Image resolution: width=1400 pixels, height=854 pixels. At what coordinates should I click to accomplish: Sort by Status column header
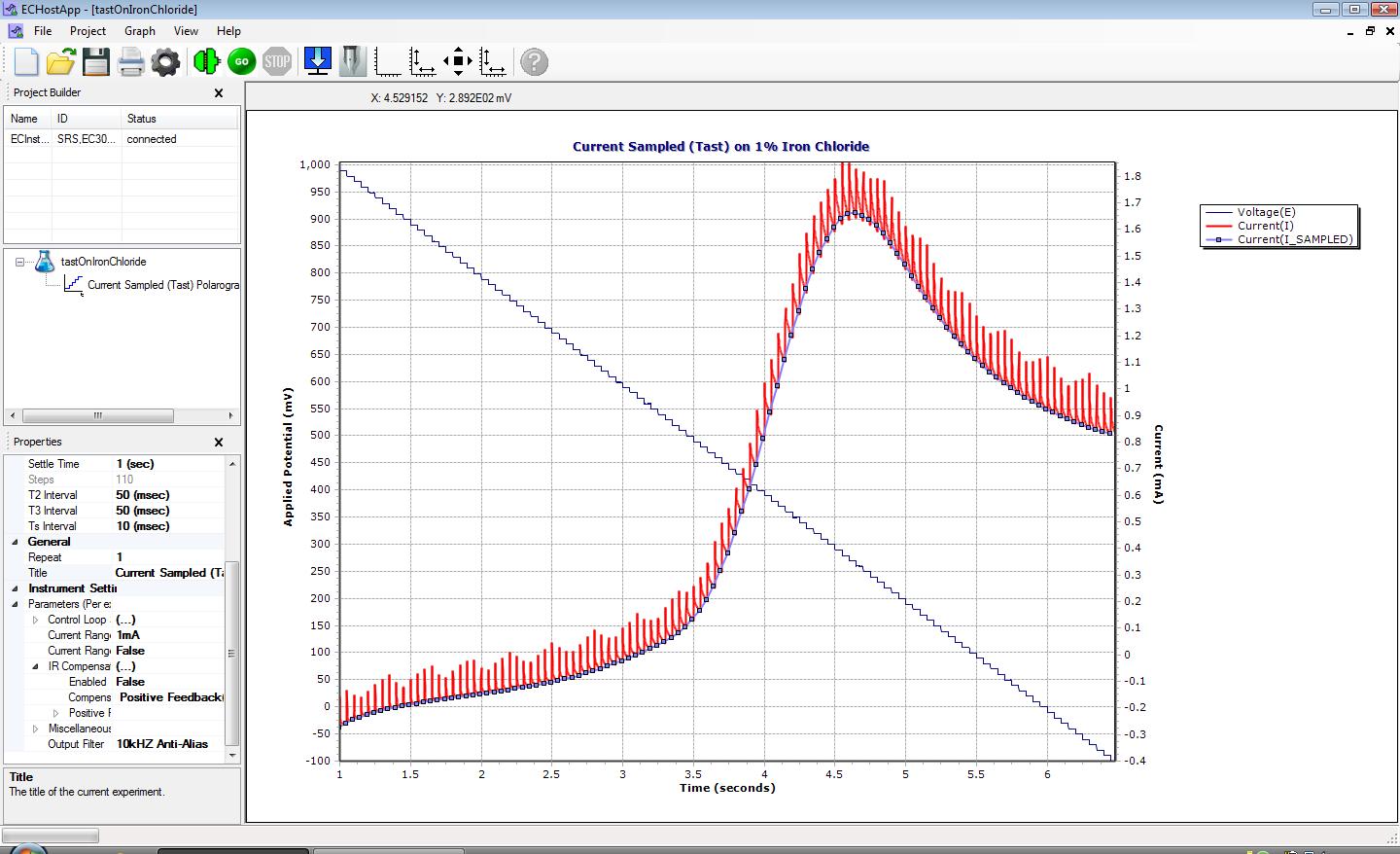tap(181, 119)
